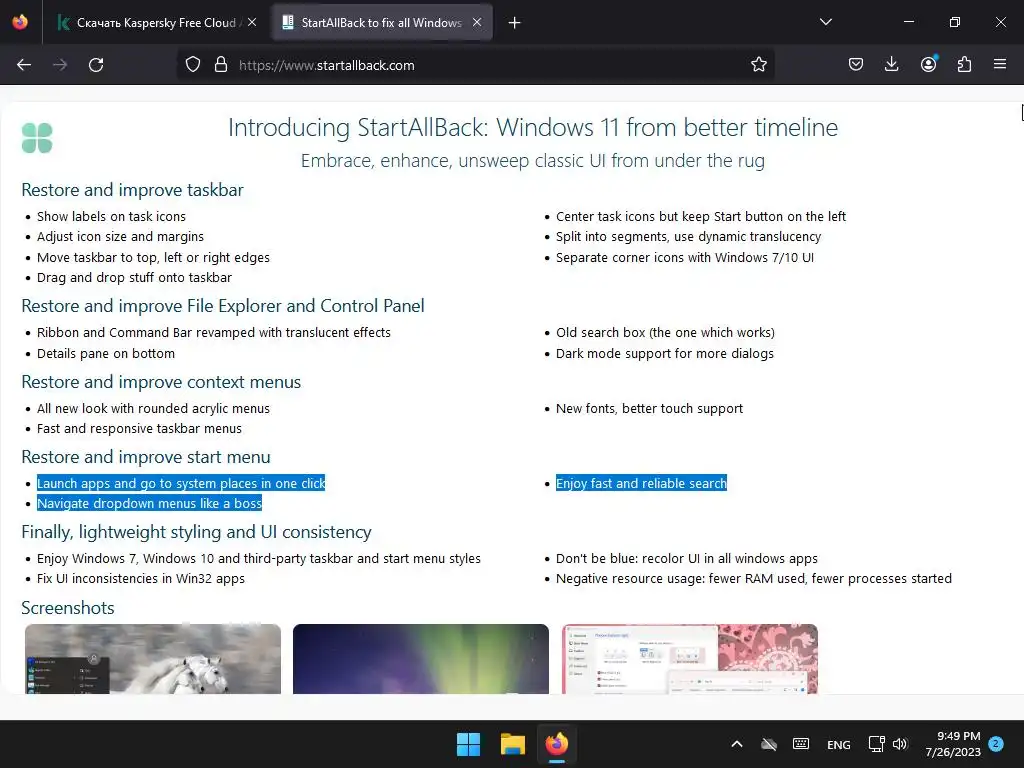The width and height of the screenshot is (1024, 768).
Task: Switch to Kaspersky Free Cloud tab
Action: coord(156,23)
